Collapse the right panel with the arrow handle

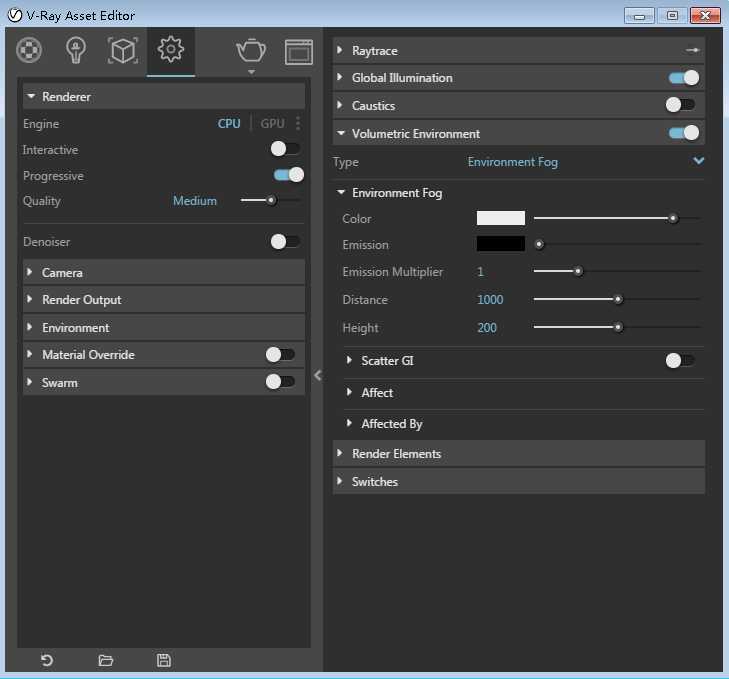[x=318, y=375]
